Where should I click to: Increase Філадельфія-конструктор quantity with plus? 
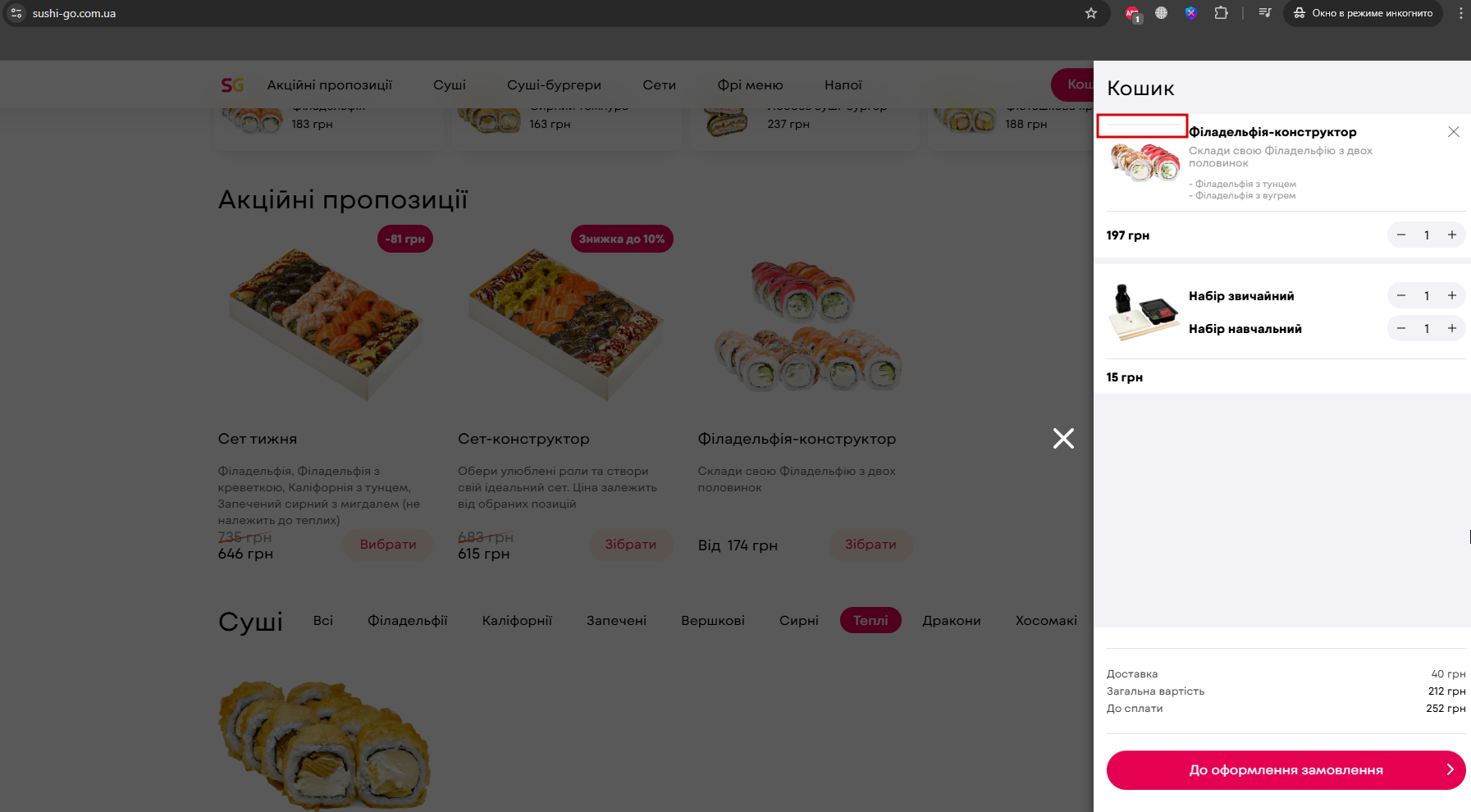click(1451, 235)
